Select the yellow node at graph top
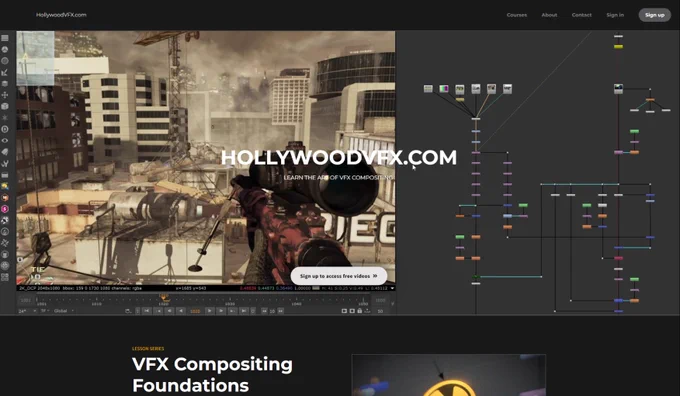 [618, 46]
